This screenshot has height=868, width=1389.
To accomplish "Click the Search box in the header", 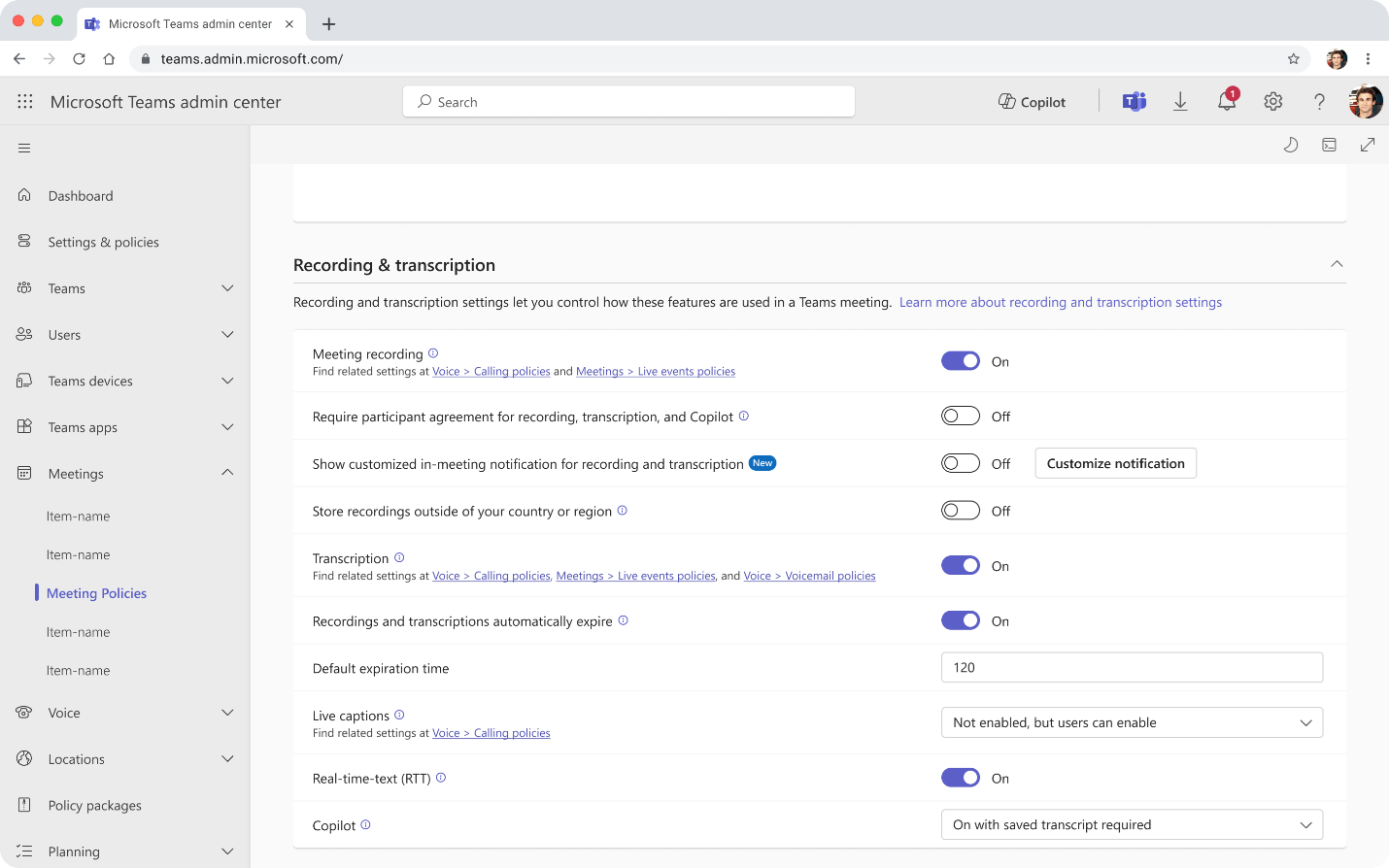I will click(x=628, y=102).
